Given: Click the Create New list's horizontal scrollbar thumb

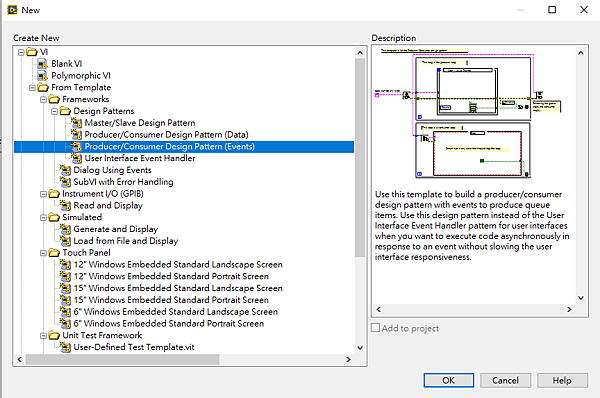Looking at the screenshot, I should pyautogui.click(x=122, y=359).
